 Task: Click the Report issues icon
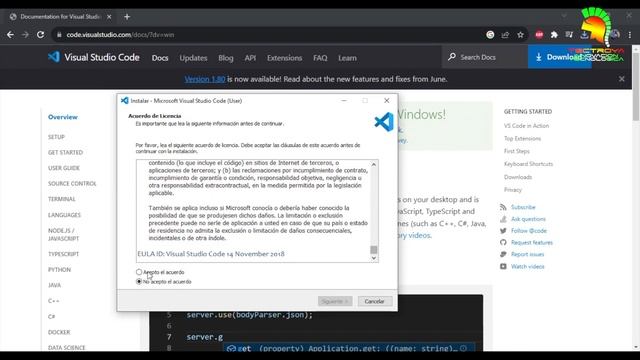[503, 254]
